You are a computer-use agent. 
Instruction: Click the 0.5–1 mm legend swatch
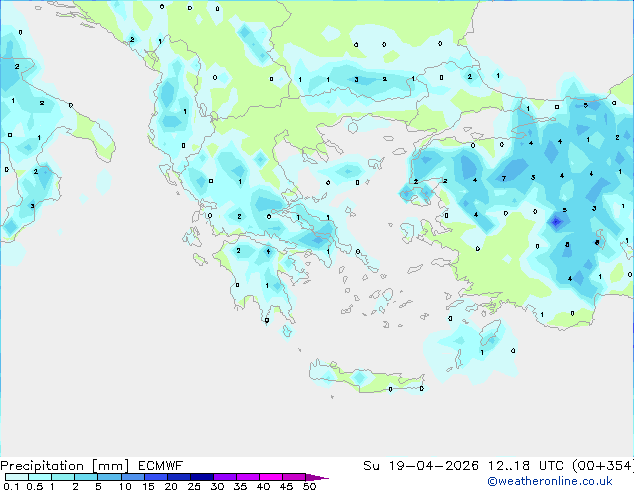(40, 477)
